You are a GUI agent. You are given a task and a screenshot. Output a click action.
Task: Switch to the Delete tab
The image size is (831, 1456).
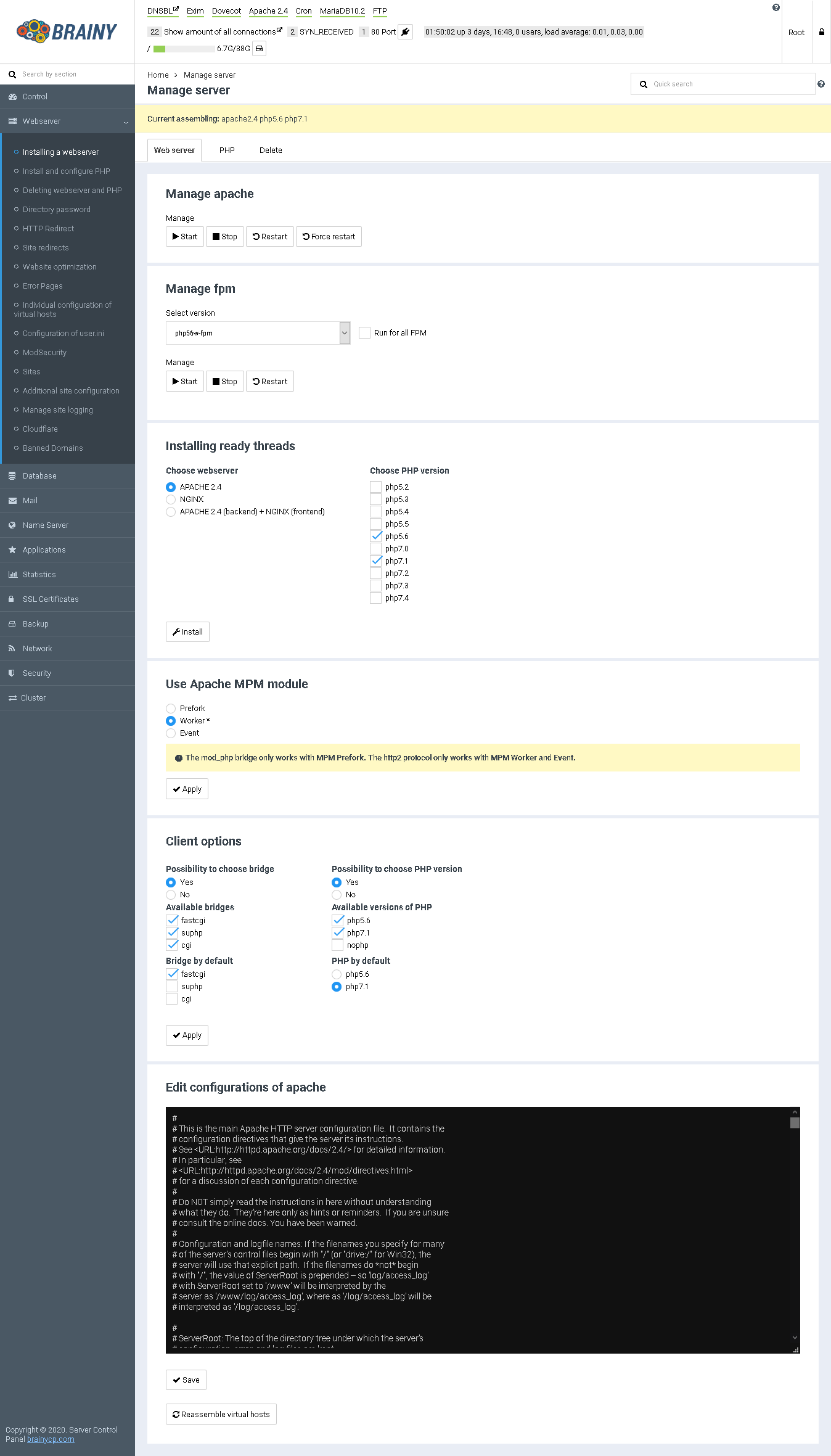[271, 150]
